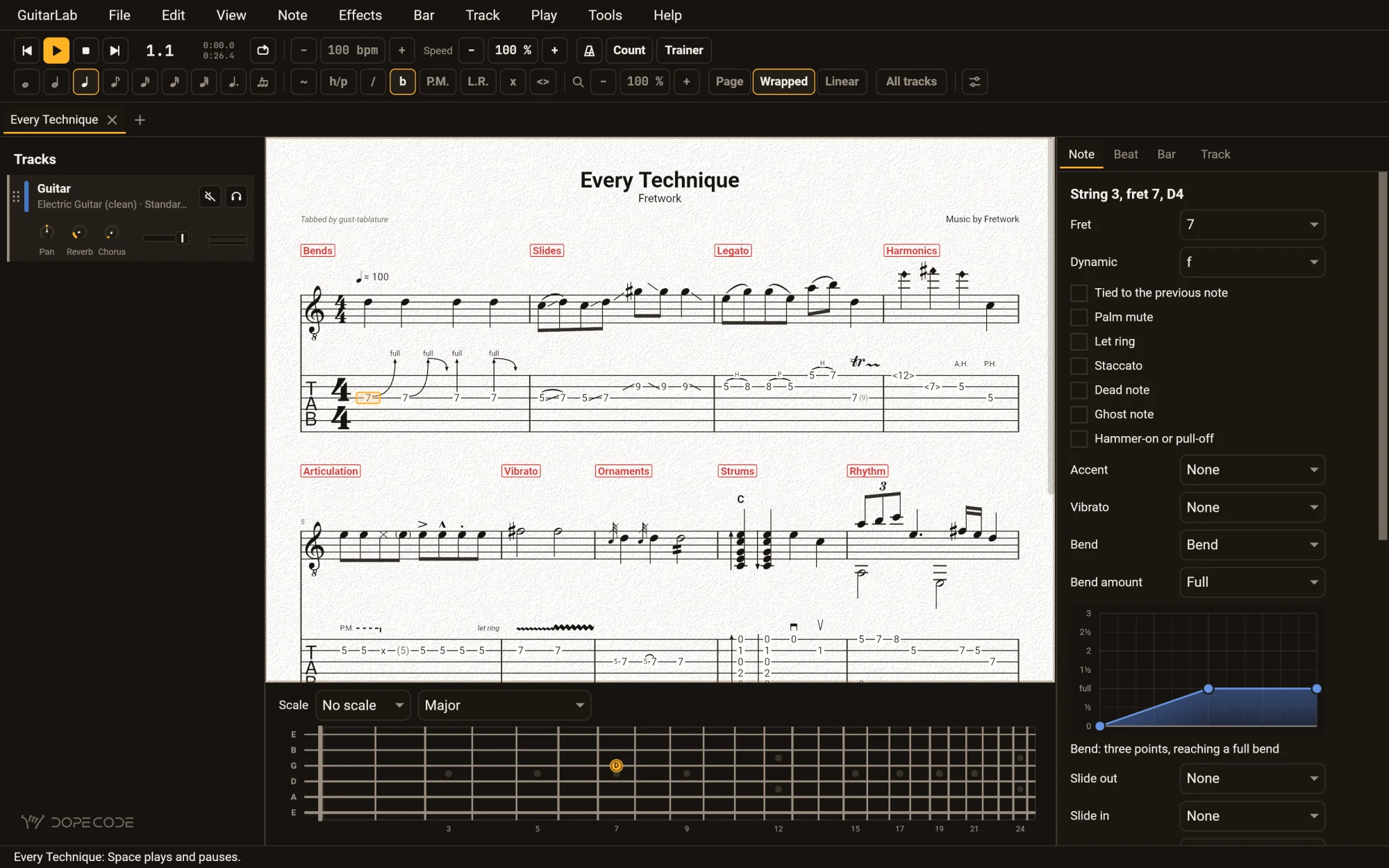Select thirty-second note duration

174,82
